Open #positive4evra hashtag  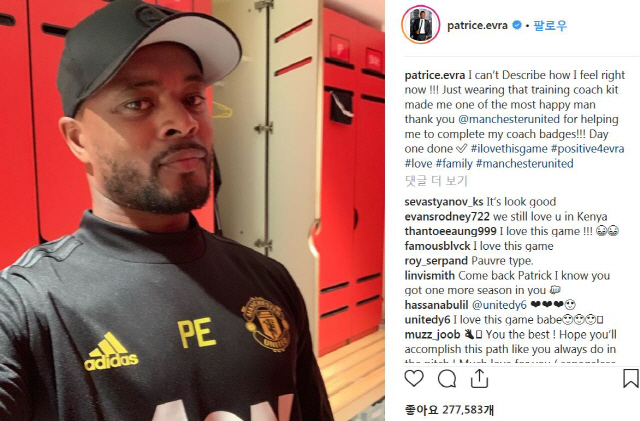(x=587, y=149)
